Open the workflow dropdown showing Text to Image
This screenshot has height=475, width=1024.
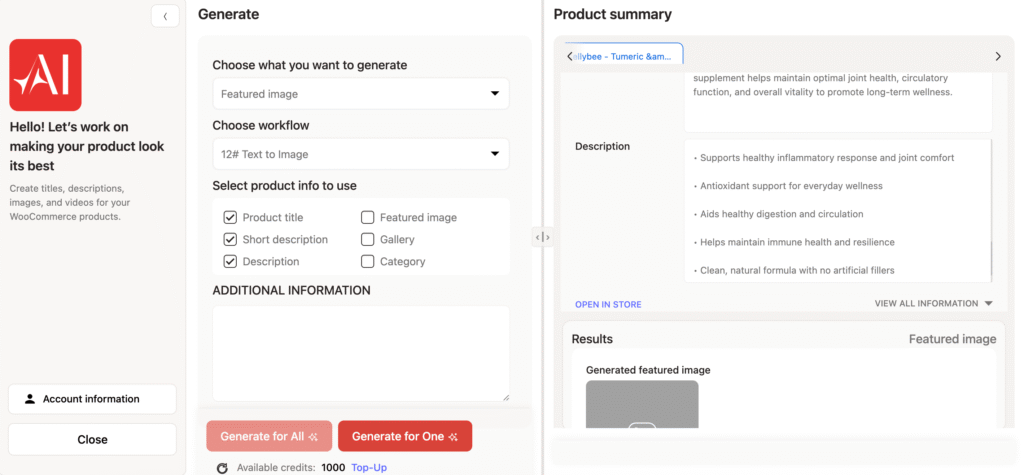pos(360,154)
